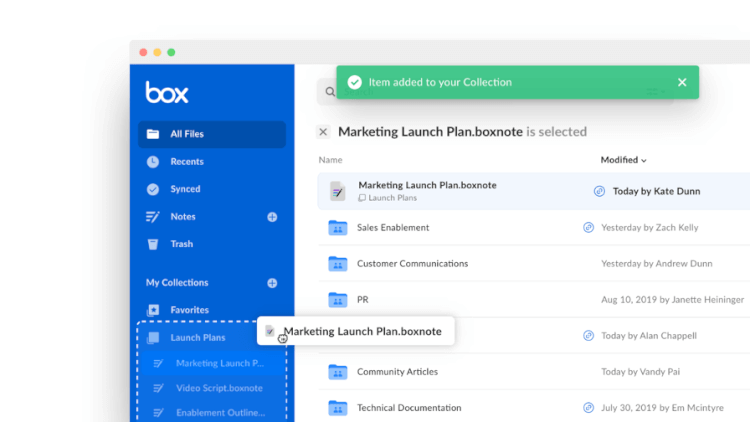
Task: Create a new note with plus icon
Action: click(x=272, y=217)
